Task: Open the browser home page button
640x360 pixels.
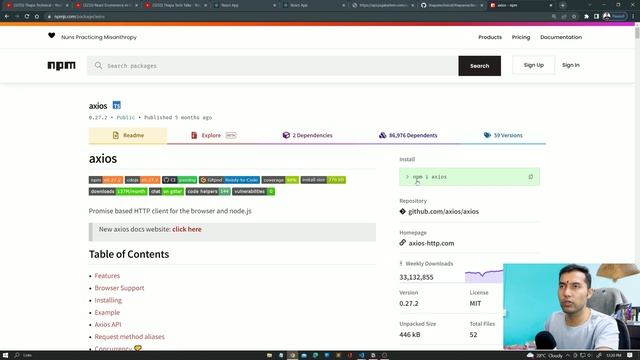Action: (37, 16)
